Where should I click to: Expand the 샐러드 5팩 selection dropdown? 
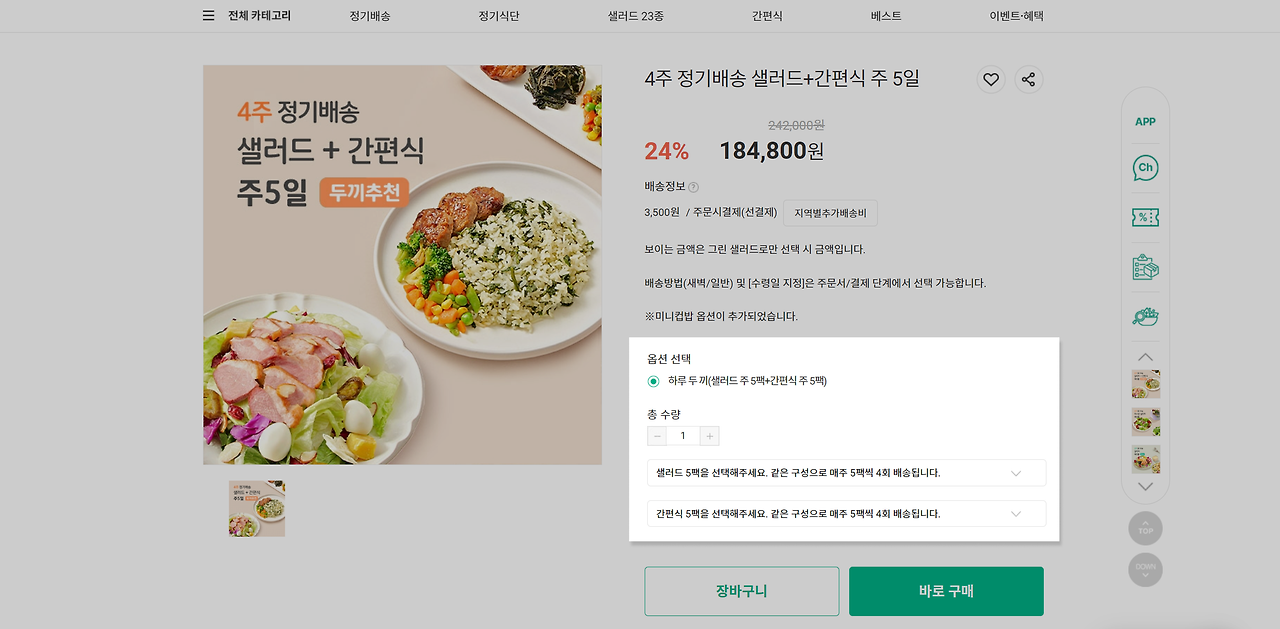846,473
